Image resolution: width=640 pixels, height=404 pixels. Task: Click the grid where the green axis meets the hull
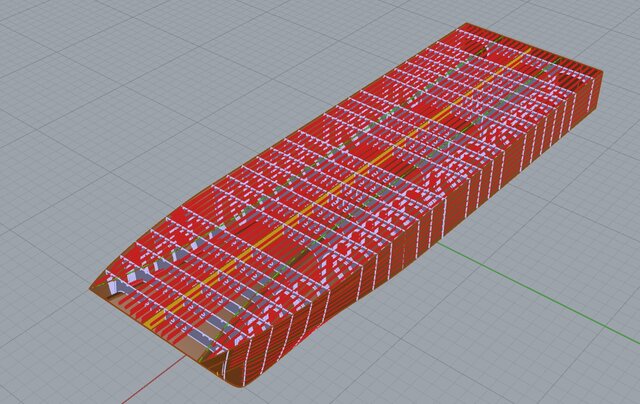point(438,243)
